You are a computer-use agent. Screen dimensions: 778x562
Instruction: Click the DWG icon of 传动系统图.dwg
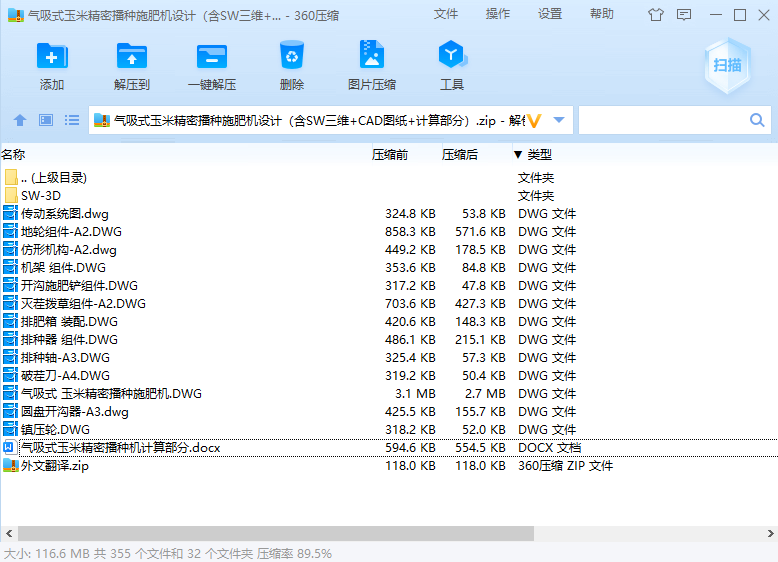click(10, 213)
